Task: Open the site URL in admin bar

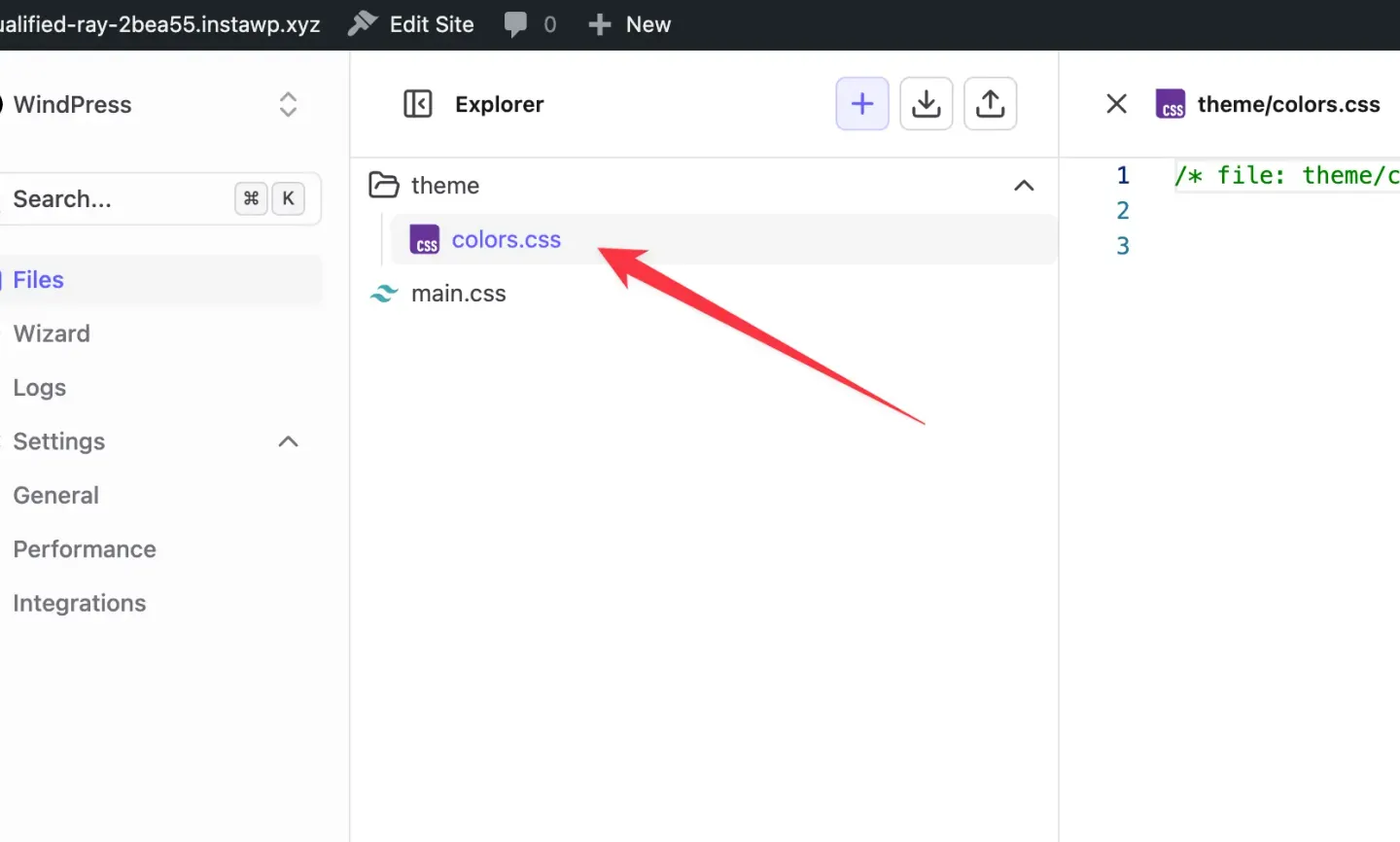Action: pyautogui.click(x=160, y=23)
